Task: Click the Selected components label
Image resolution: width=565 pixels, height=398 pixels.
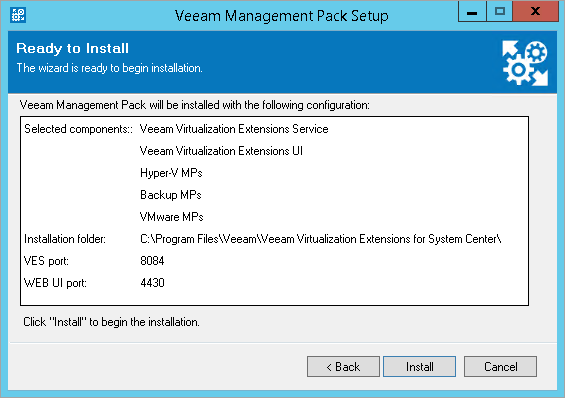Action: (79, 129)
